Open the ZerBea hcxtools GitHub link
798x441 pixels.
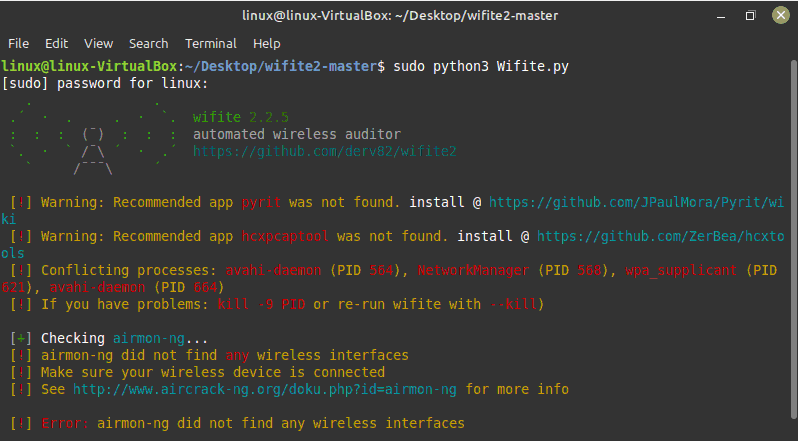[x=661, y=237]
